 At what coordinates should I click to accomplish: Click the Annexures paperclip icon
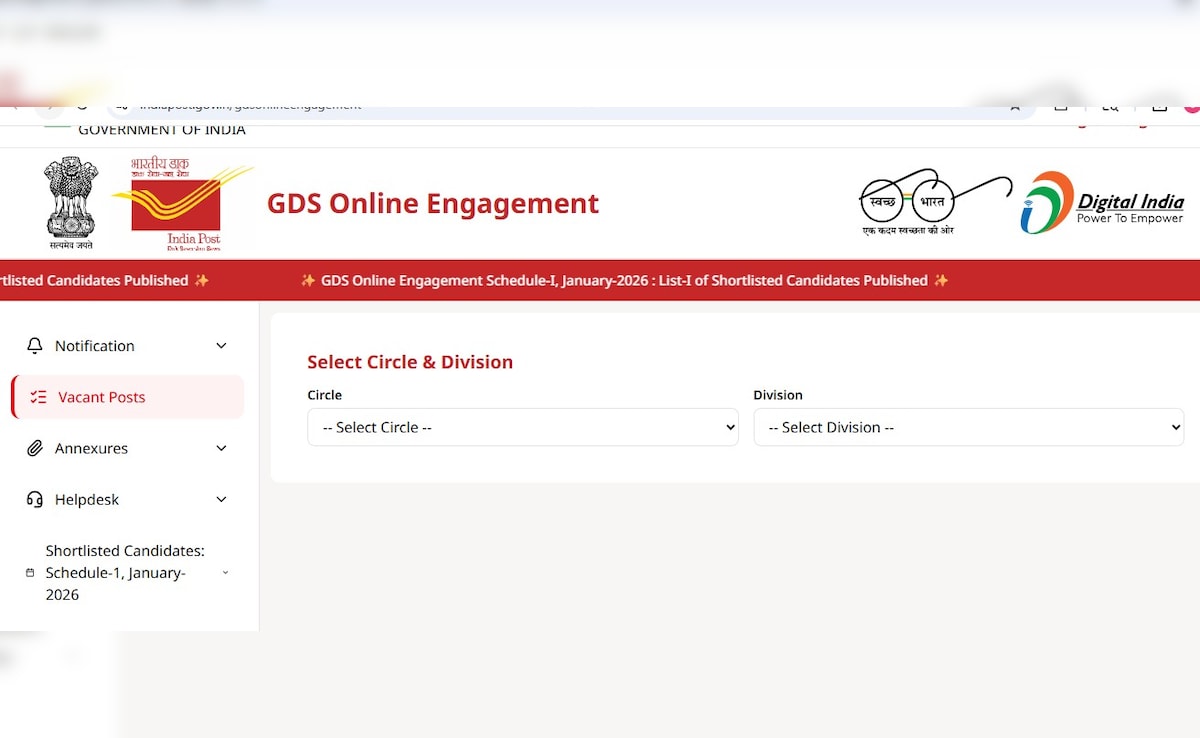(x=34, y=448)
